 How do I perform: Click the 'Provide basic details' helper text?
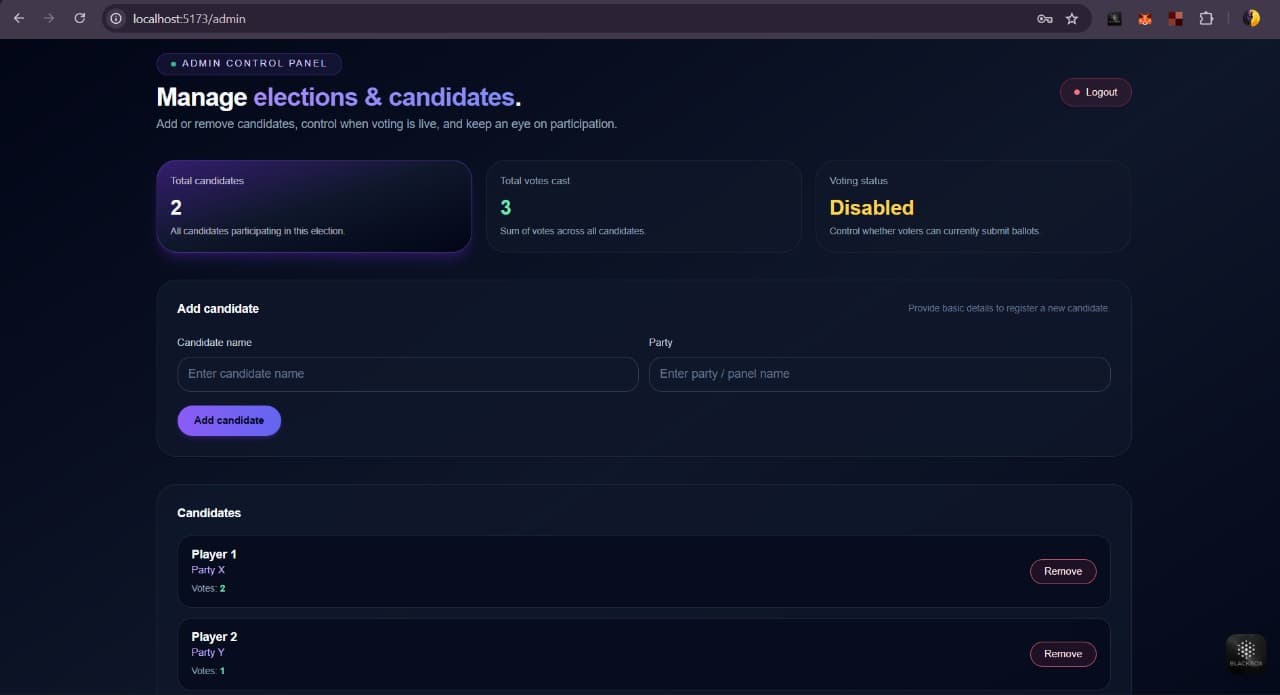click(x=1009, y=308)
